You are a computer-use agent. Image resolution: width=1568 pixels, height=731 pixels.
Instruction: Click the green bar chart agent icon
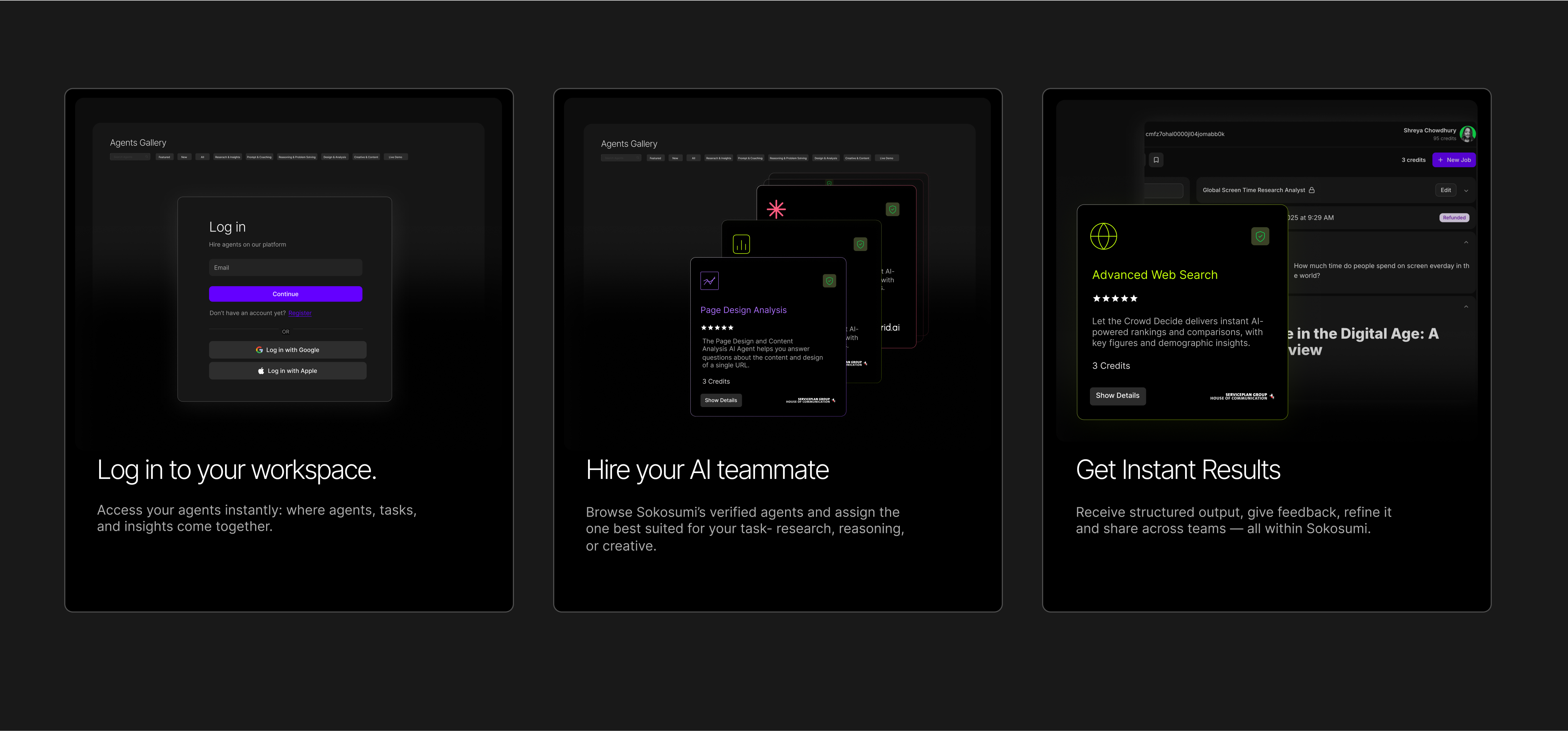741,245
